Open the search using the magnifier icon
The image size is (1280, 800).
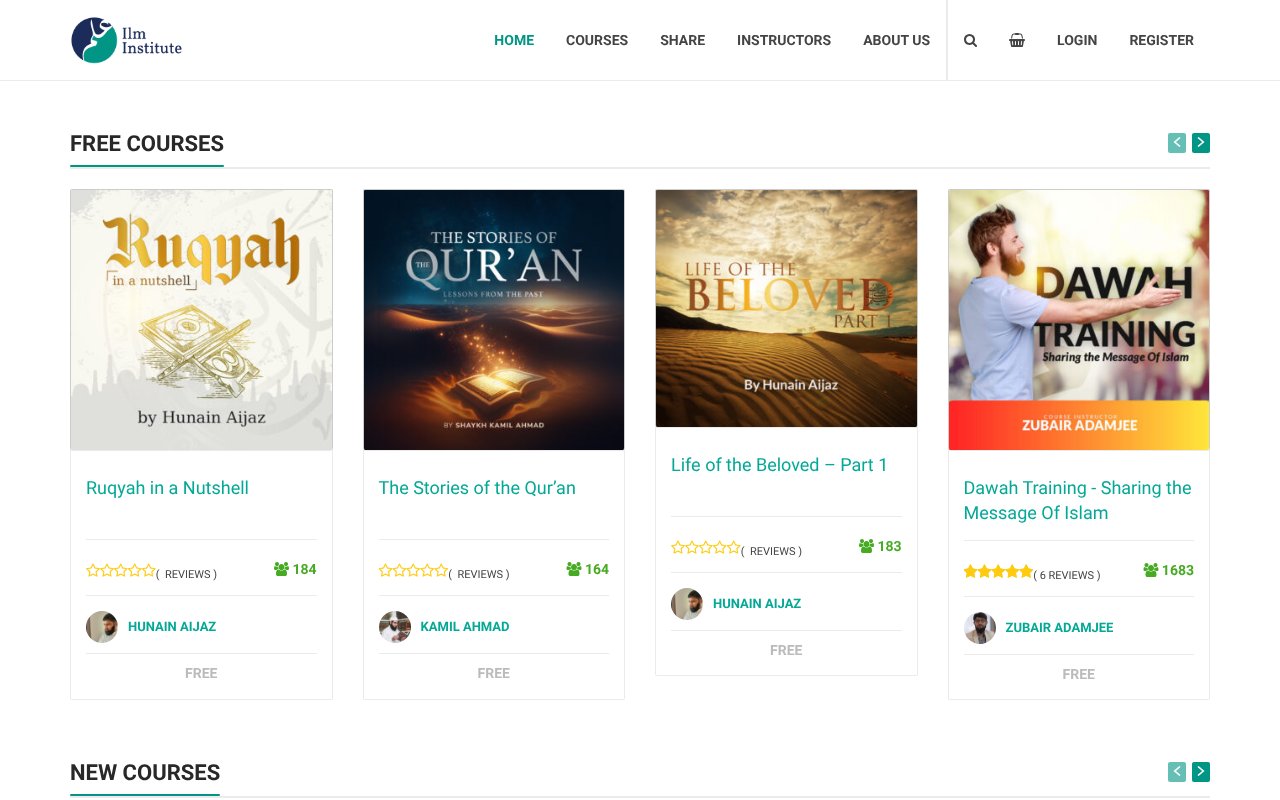(970, 40)
